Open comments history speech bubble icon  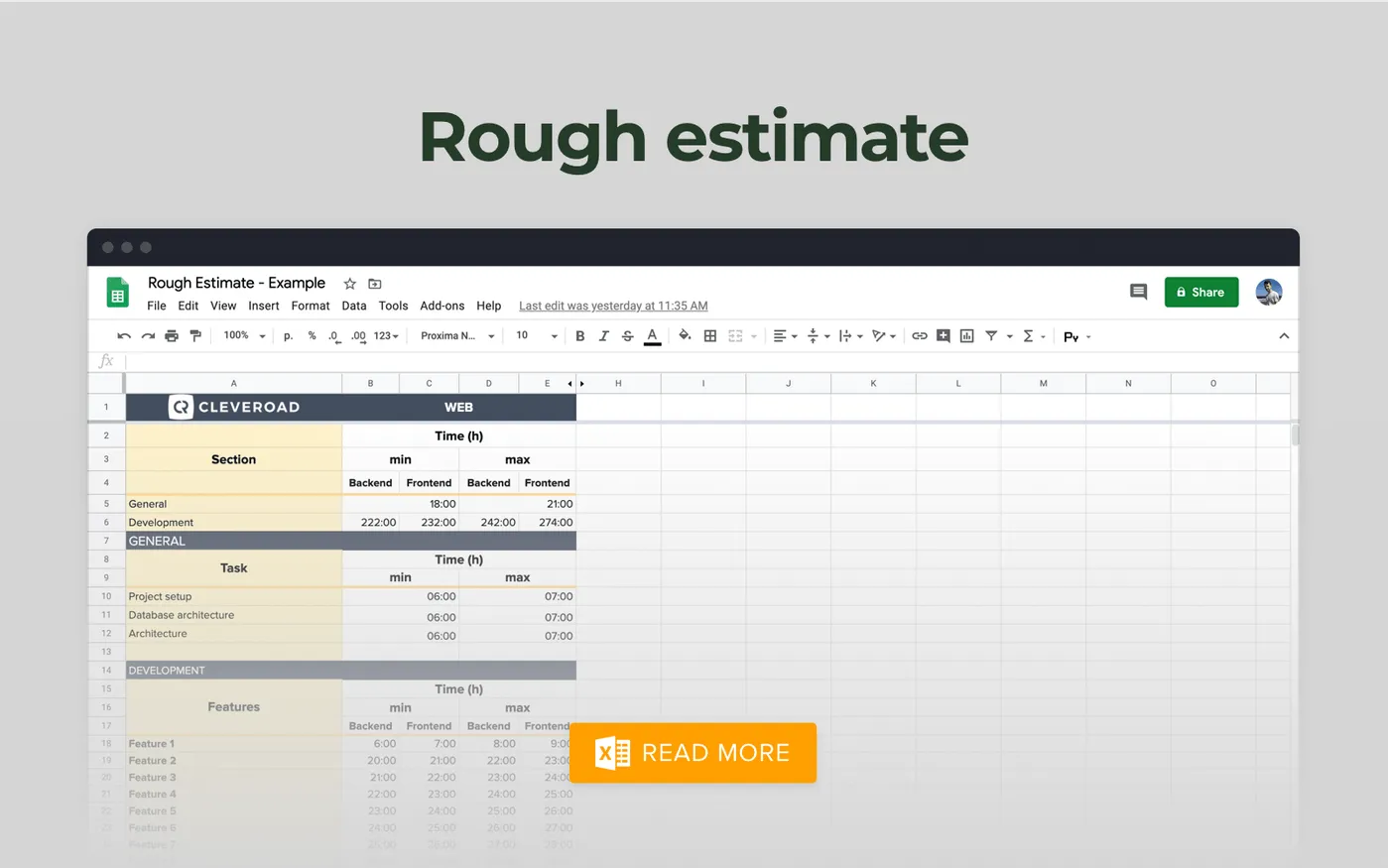coord(1139,292)
